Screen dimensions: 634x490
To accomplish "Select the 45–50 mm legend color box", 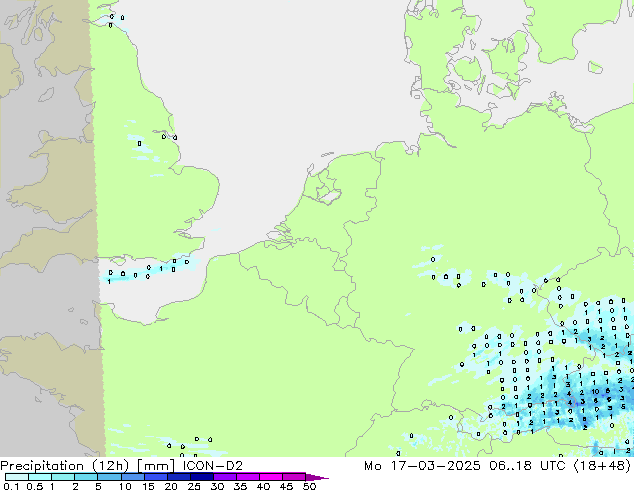I will (294, 477).
